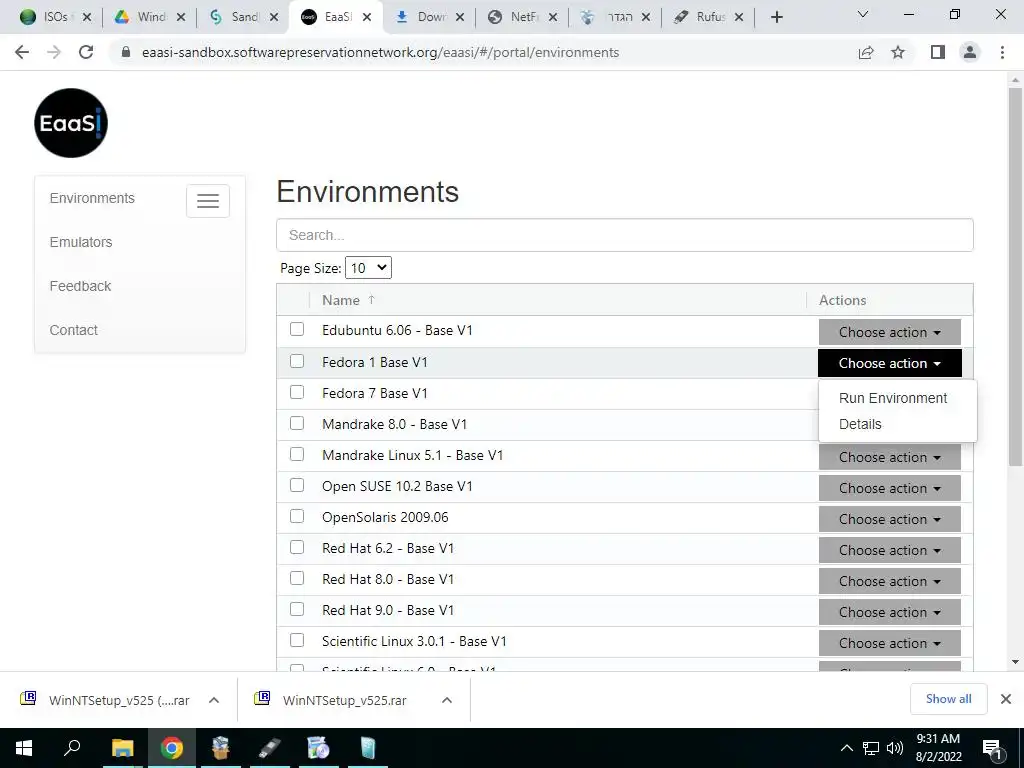Select Run Environment from the dropdown menu

[x=893, y=398]
